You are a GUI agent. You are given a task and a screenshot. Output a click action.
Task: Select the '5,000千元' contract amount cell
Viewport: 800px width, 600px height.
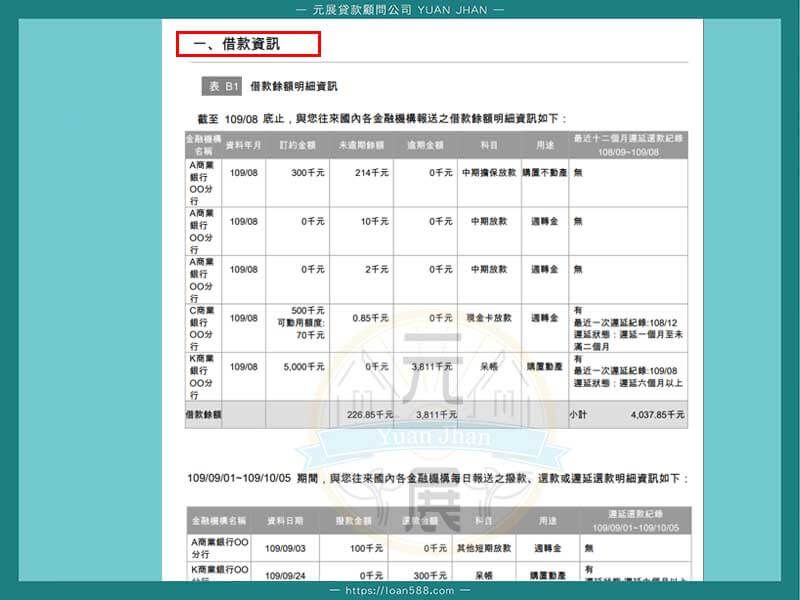tap(304, 367)
